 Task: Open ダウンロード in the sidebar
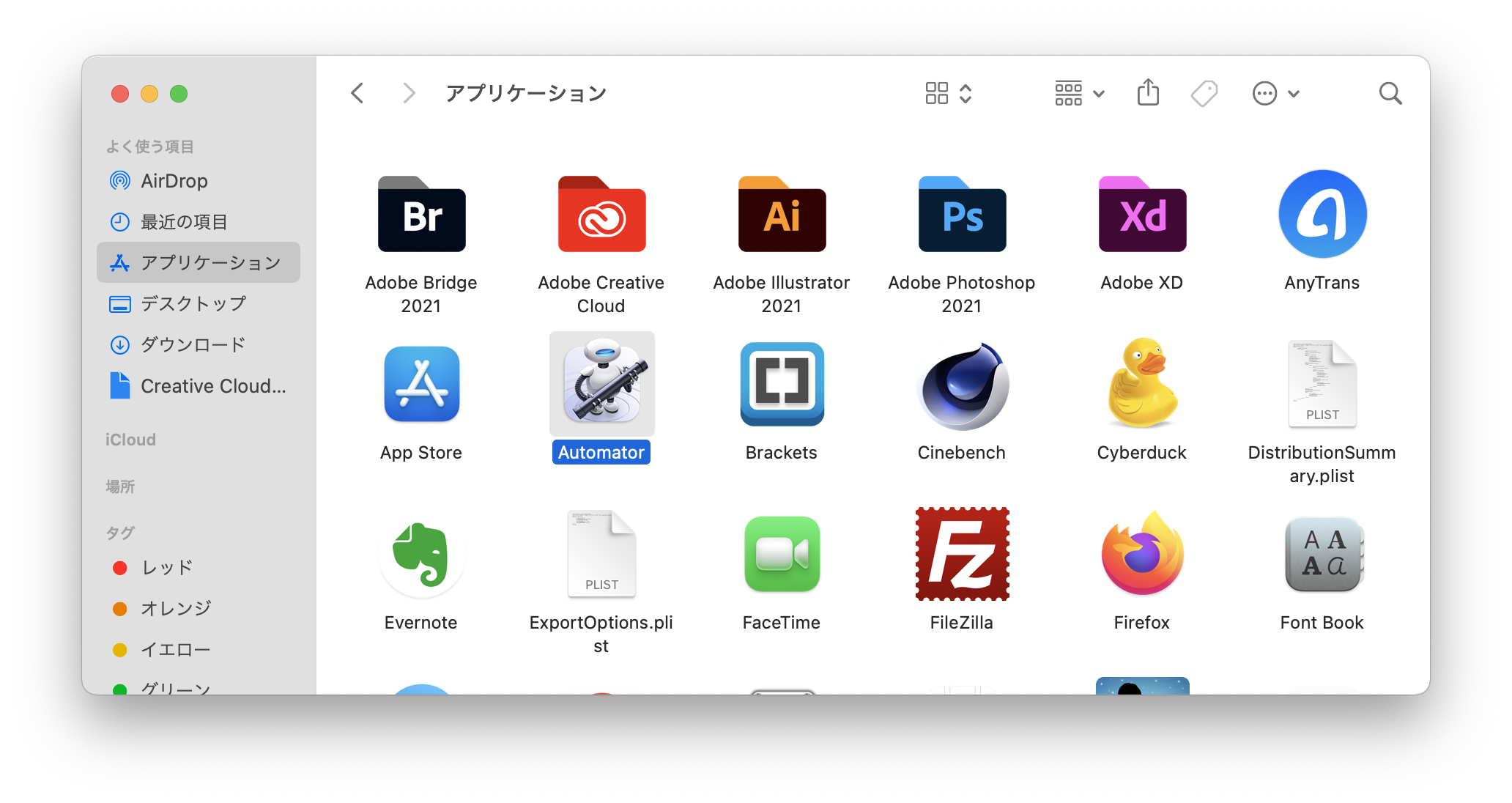(199, 344)
